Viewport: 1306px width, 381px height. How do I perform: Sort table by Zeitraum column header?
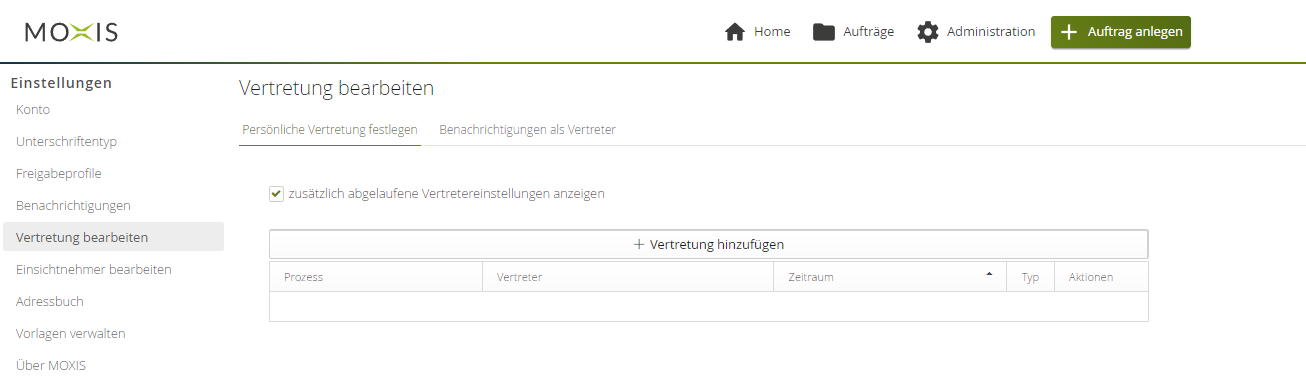point(890,277)
